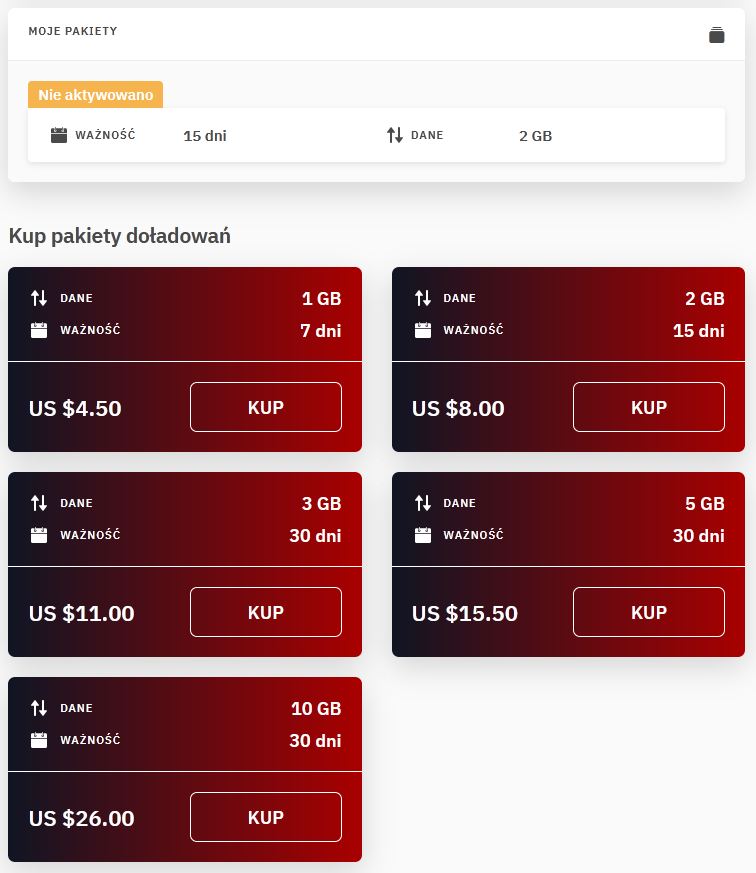Click the 'Nie aktywowano' status badge
Screen dimensions: 756x873
coord(95,95)
